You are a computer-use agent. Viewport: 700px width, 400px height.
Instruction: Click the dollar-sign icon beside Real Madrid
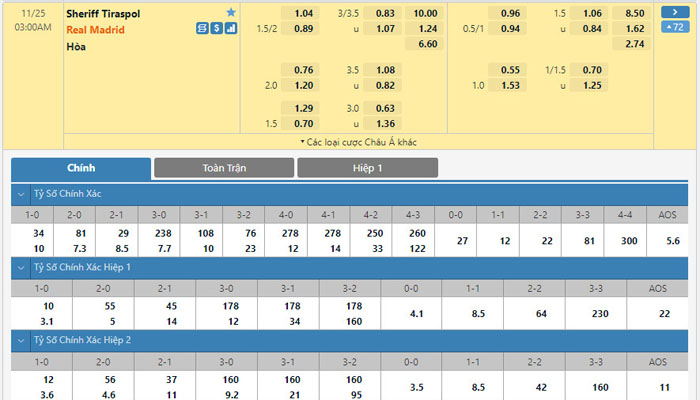[x=217, y=29]
